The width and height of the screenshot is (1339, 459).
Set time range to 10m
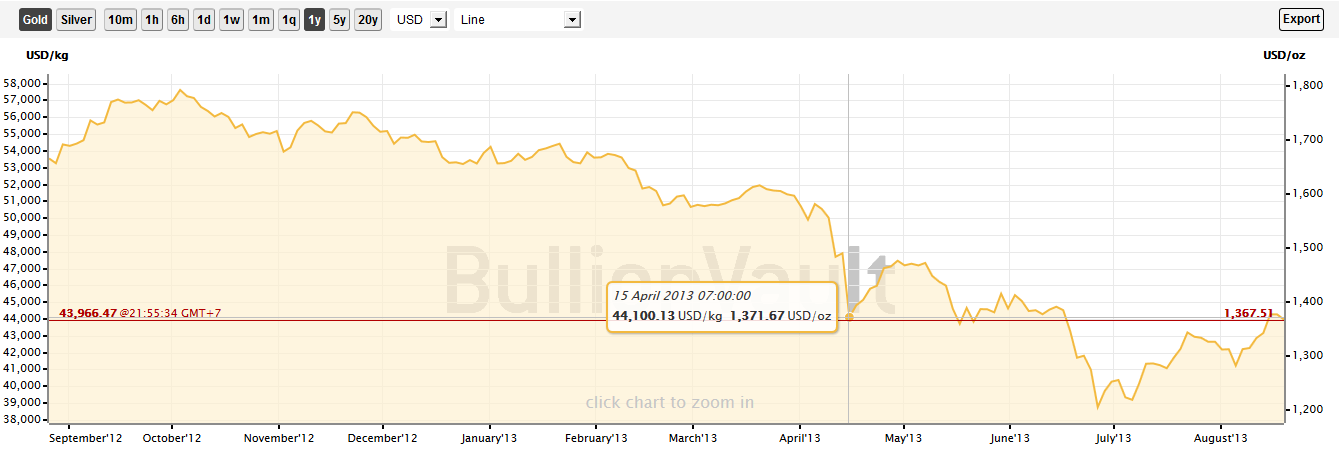point(120,20)
